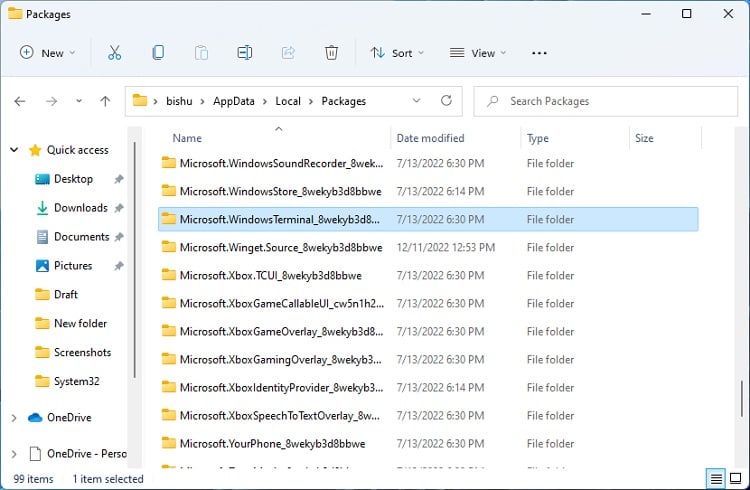The height and width of the screenshot is (490, 750).
Task: Go forward with the right arrow
Action: click(51, 101)
